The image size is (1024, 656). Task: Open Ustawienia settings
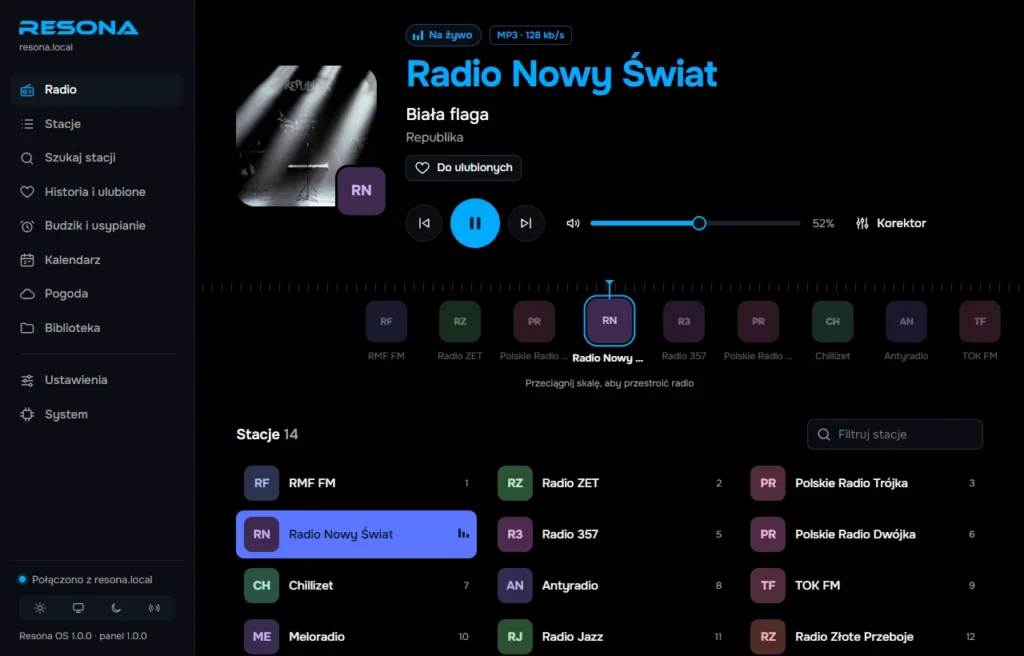[x=97, y=380]
